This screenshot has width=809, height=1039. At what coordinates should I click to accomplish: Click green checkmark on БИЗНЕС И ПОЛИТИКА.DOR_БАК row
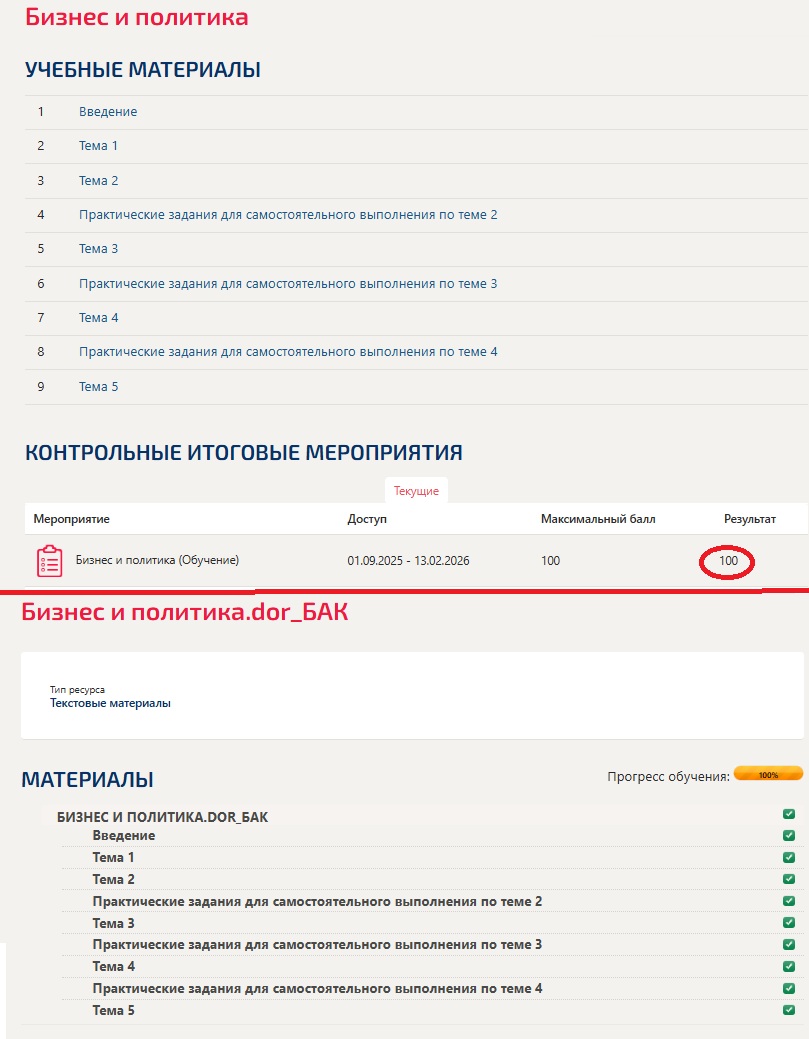click(x=789, y=815)
